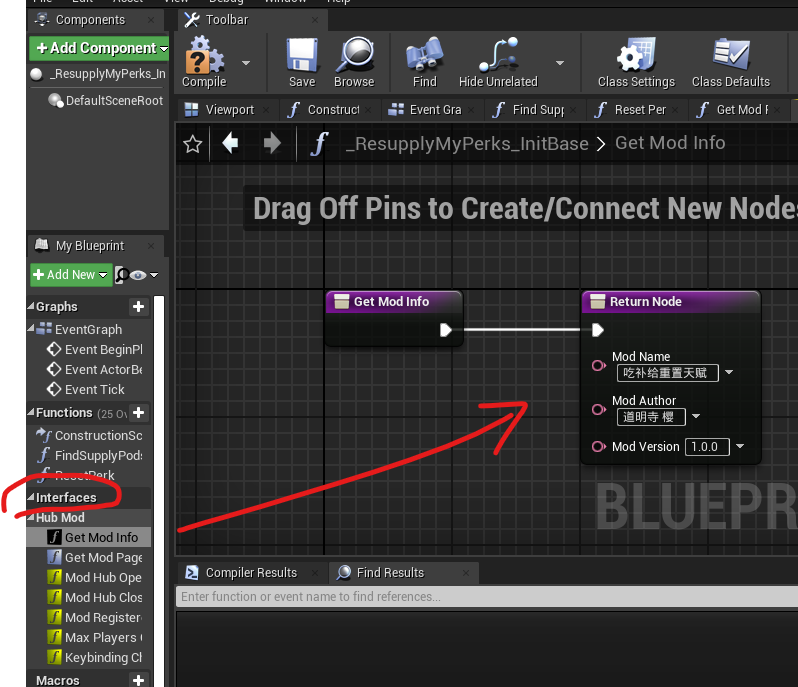Select DefaultSceneRoot component
Viewport: 798px width, 687px height.
(x=106, y=101)
